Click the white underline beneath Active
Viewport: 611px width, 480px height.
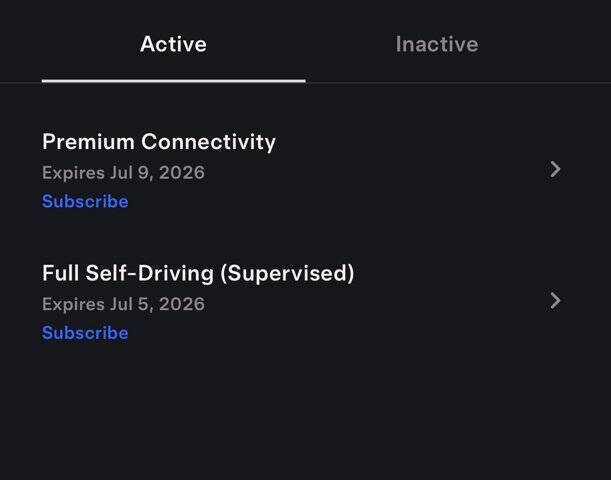tap(173, 81)
